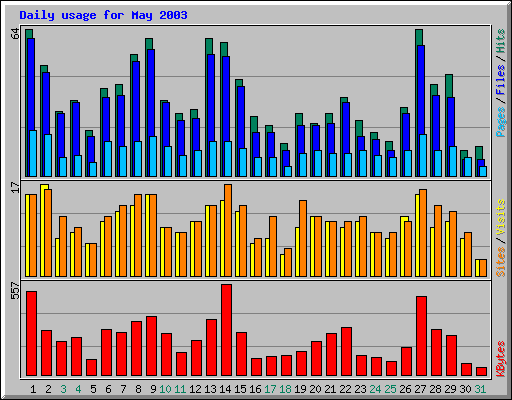Click the yellow Visits bar for day 2
The image size is (512, 400).
pyautogui.click(x=43, y=230)
